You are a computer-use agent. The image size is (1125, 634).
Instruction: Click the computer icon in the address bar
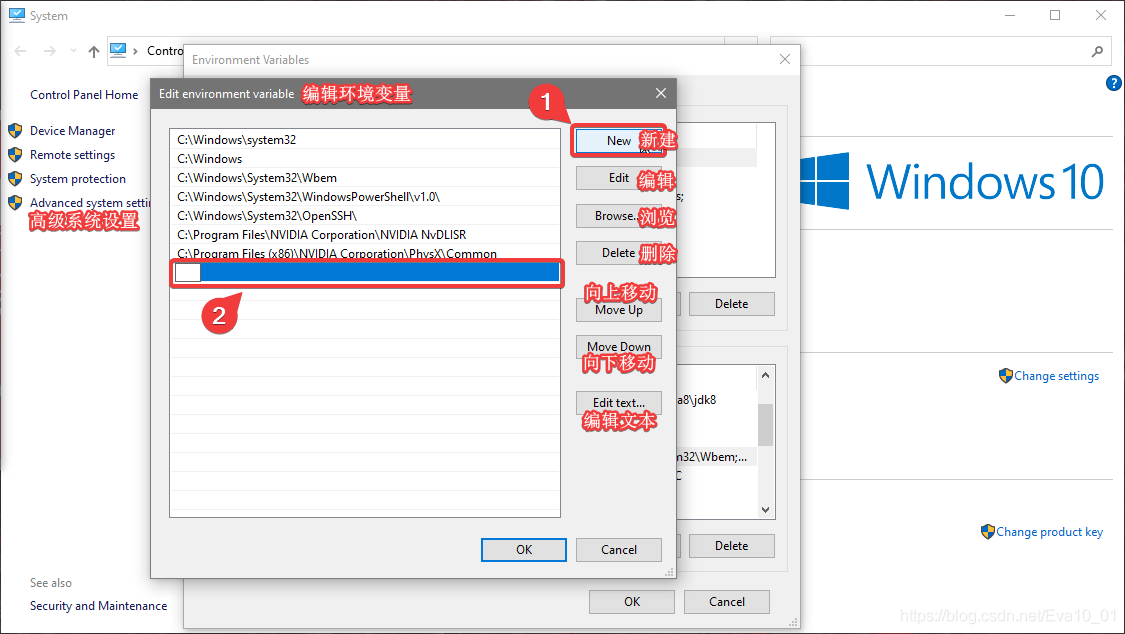click(x=118, y=50)
